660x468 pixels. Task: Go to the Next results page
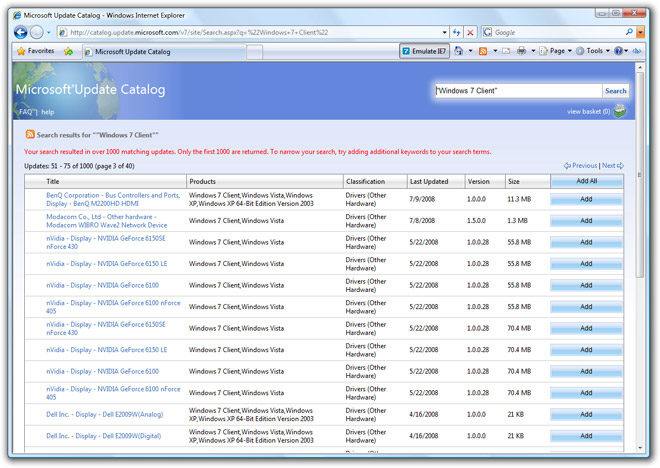608,165
